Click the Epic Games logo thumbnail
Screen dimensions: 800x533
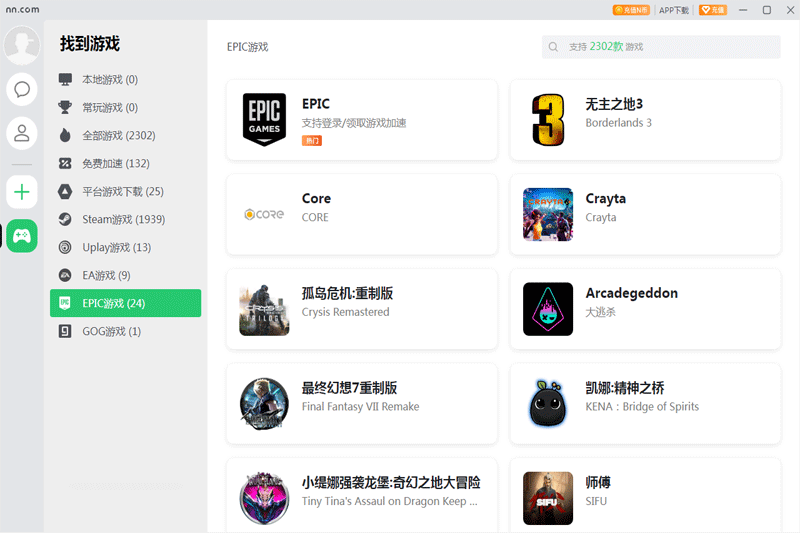pos(264,120)
